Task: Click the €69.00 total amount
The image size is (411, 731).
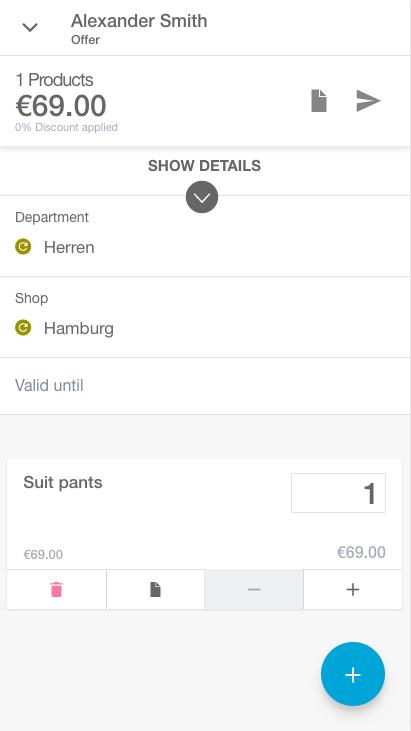Action: 61,106
